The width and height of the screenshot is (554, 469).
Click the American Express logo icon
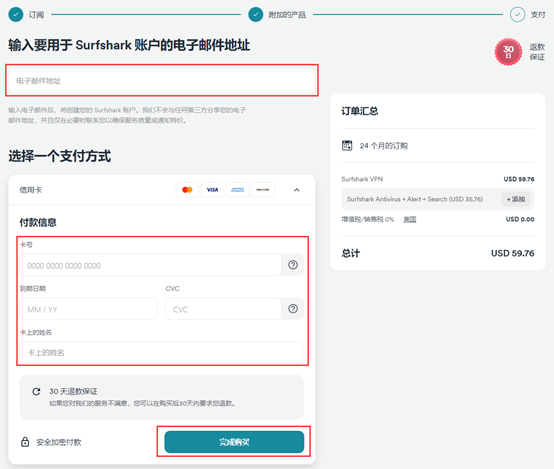237,190
